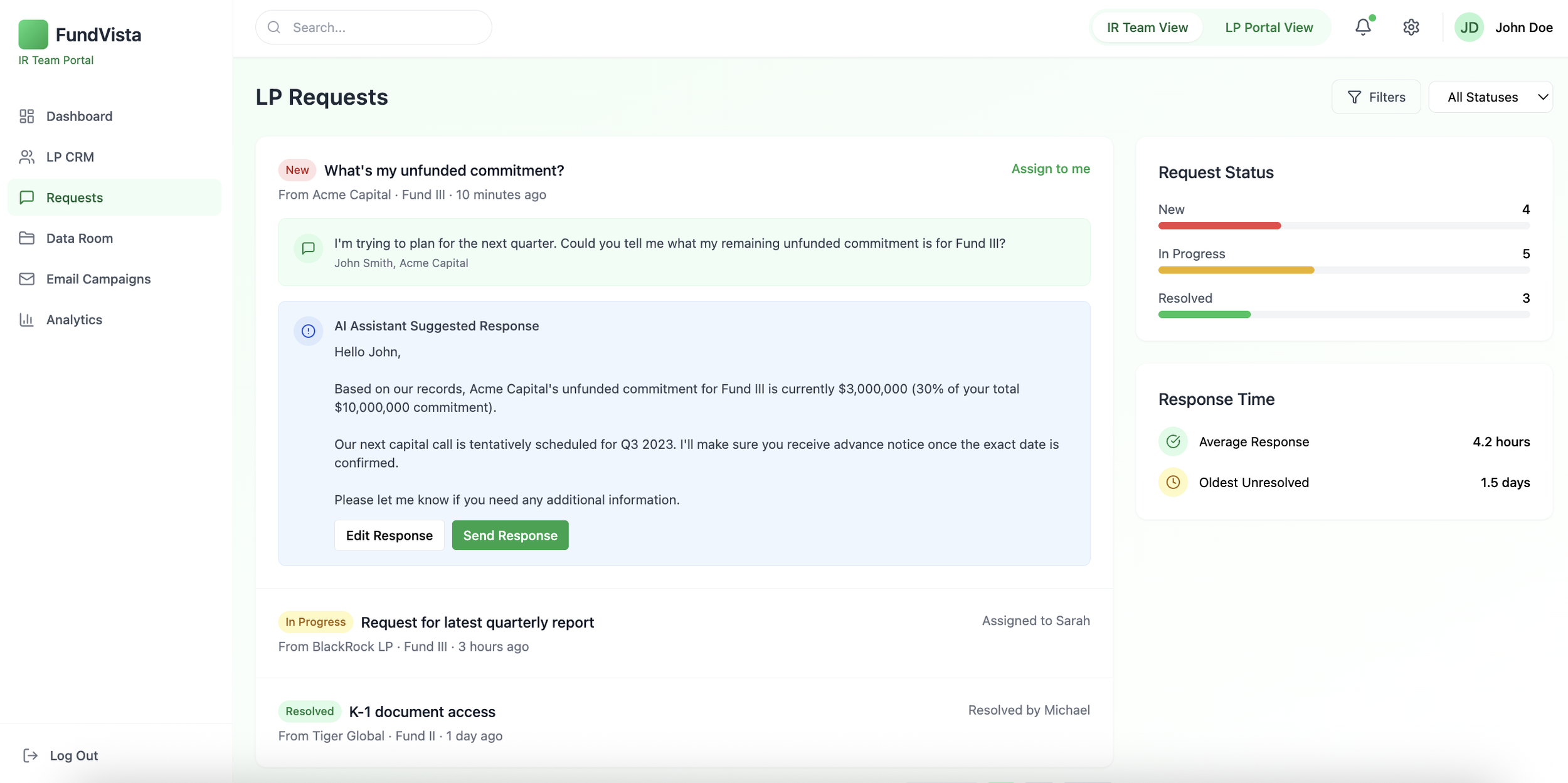Expand the quarterly report request

click(x=477, y=622)
